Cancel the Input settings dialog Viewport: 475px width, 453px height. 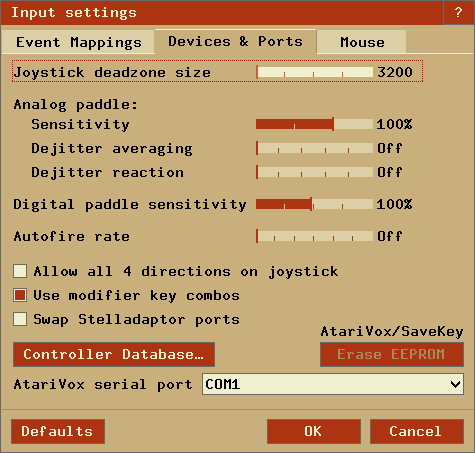[417, 431]
